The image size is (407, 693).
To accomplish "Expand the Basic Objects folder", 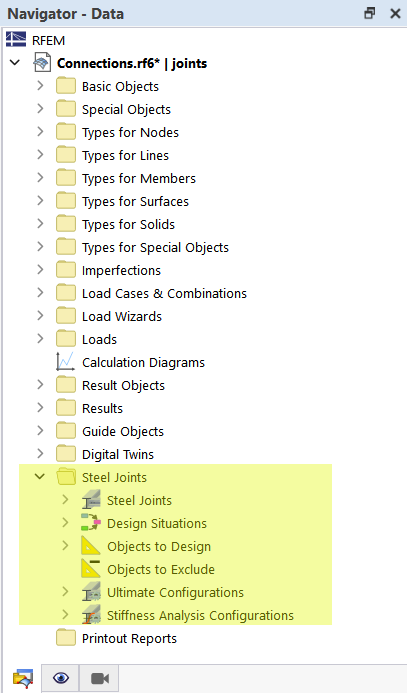I will [x=40, y=85].
